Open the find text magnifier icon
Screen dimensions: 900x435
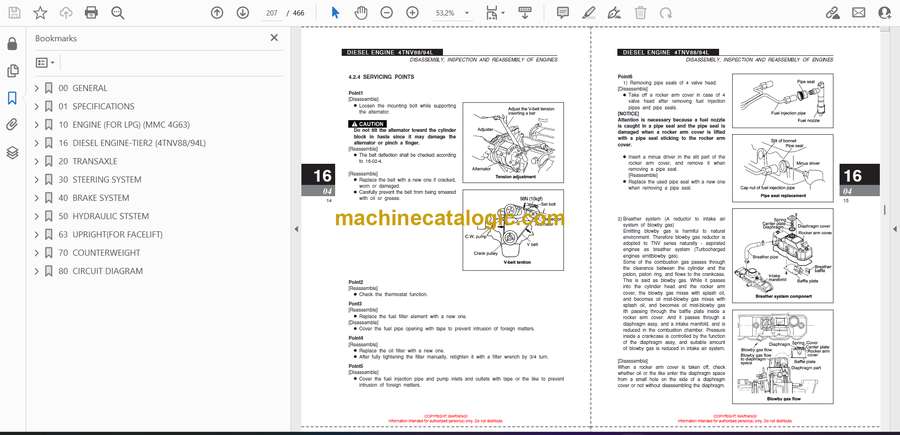point(118,13)
